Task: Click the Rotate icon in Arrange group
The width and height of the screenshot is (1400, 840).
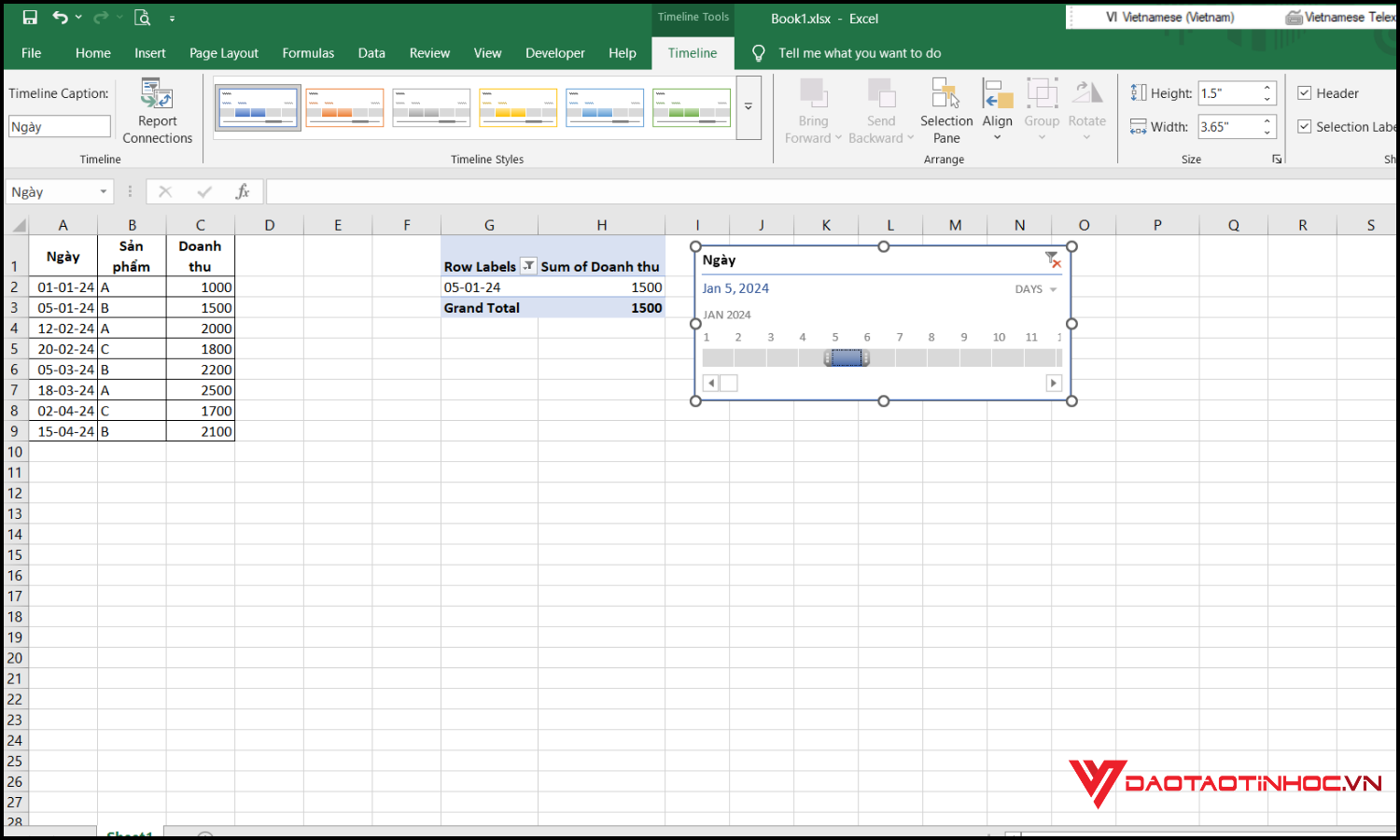Action: pyautogui.click(x=1086, y=93)
